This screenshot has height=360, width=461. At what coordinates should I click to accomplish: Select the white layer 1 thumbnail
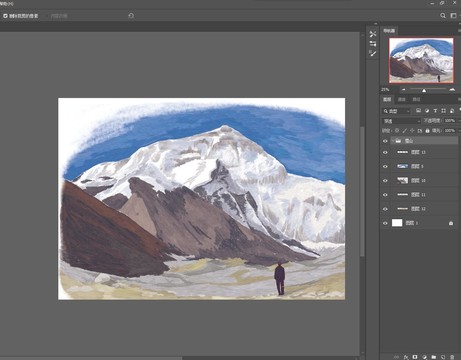click(x=397, y=223)
